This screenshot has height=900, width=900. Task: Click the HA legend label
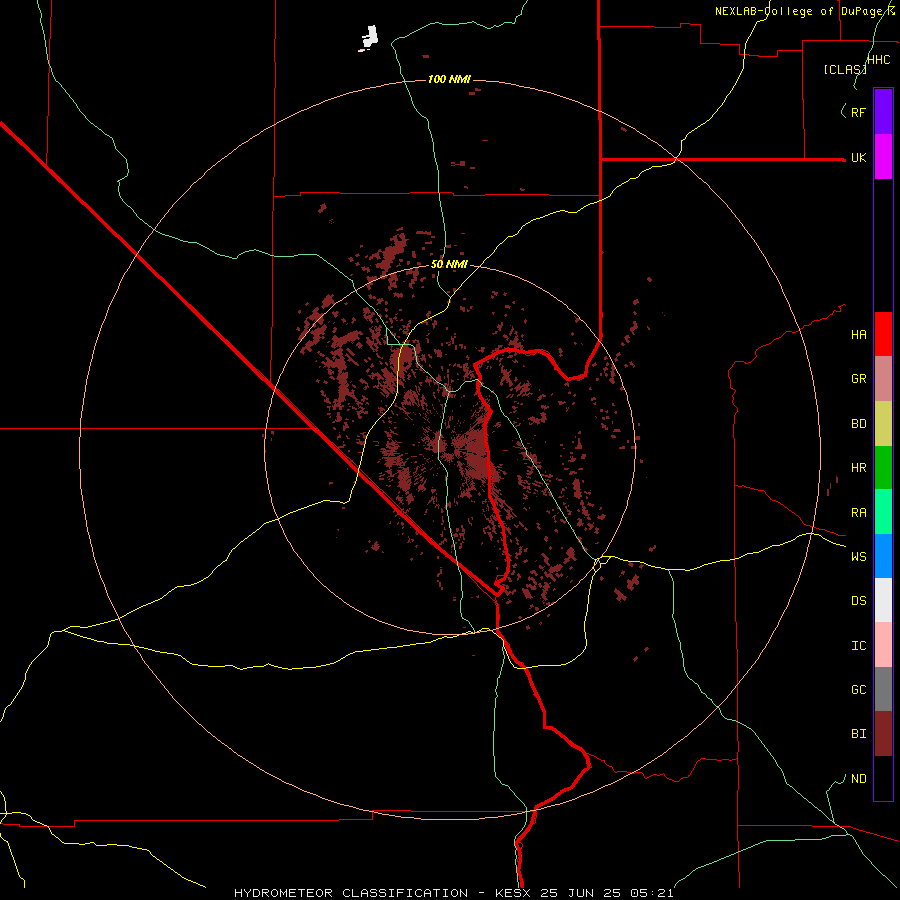(x=859, y=335)
